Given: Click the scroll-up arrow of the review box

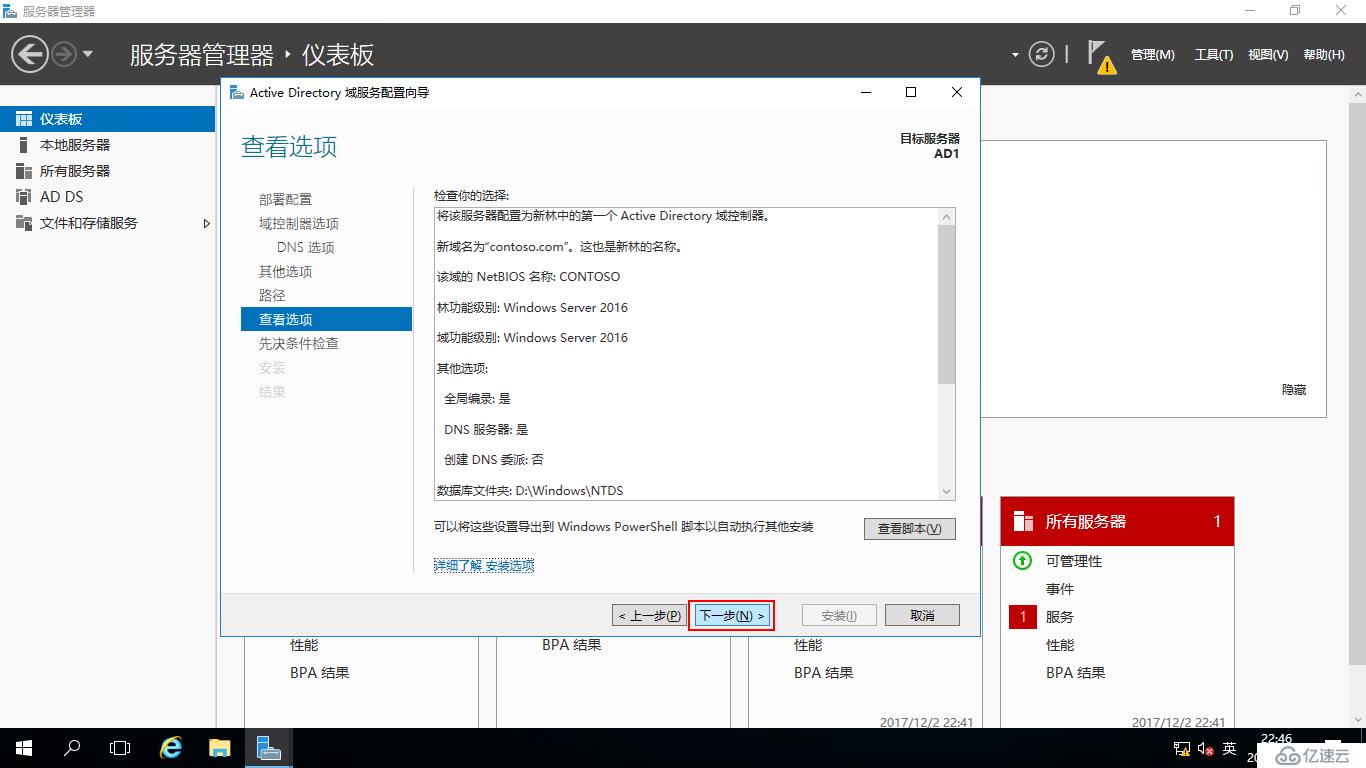Looking at the screenshot, I should (947, 217).
